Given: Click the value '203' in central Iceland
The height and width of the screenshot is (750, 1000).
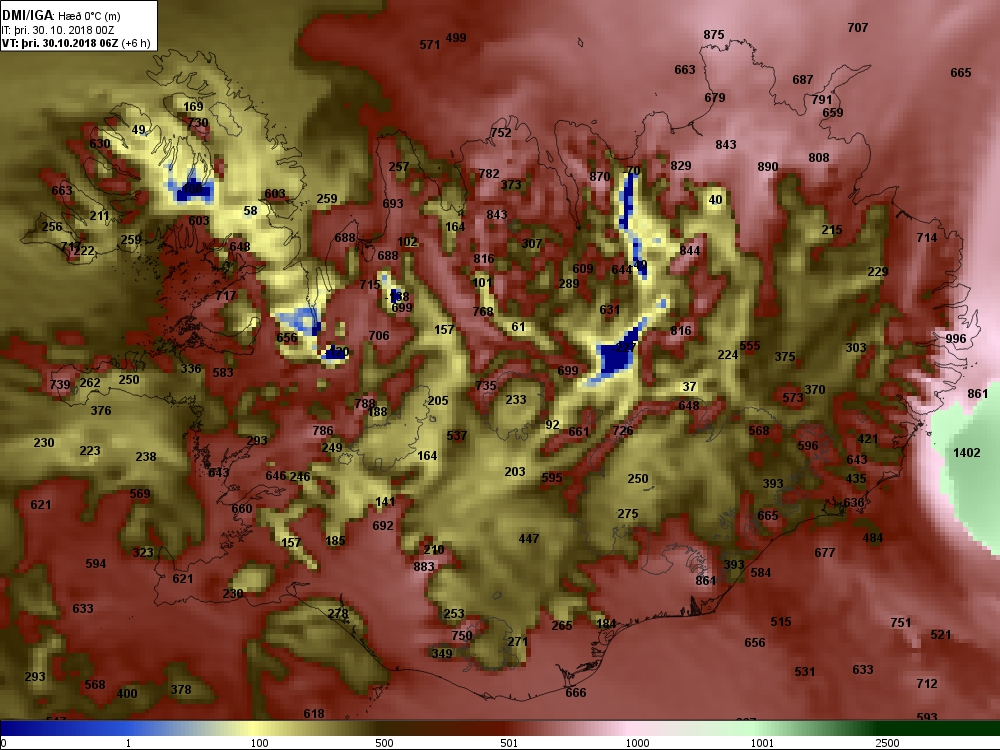Looking at the screenshot, I should pos(515,472).
